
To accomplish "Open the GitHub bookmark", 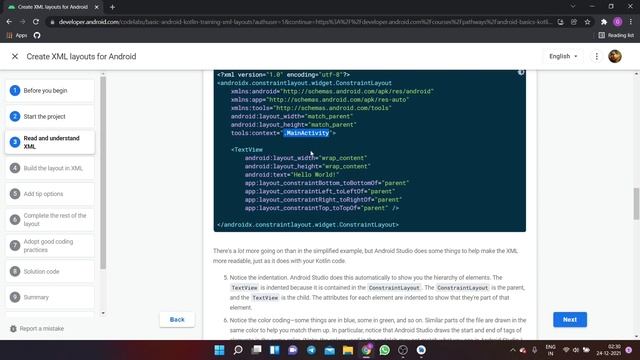I will pos(37,36).
